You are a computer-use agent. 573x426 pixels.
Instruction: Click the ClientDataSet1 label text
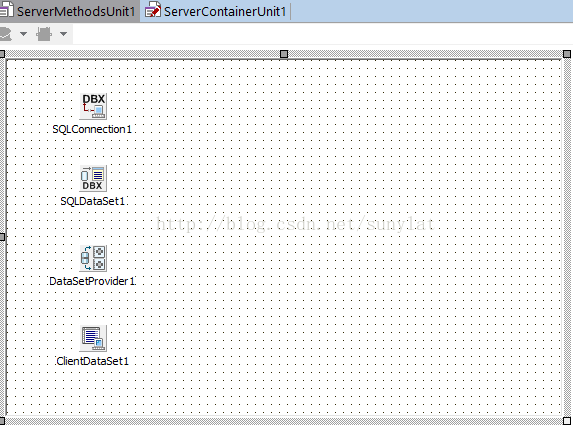[93, 361]
